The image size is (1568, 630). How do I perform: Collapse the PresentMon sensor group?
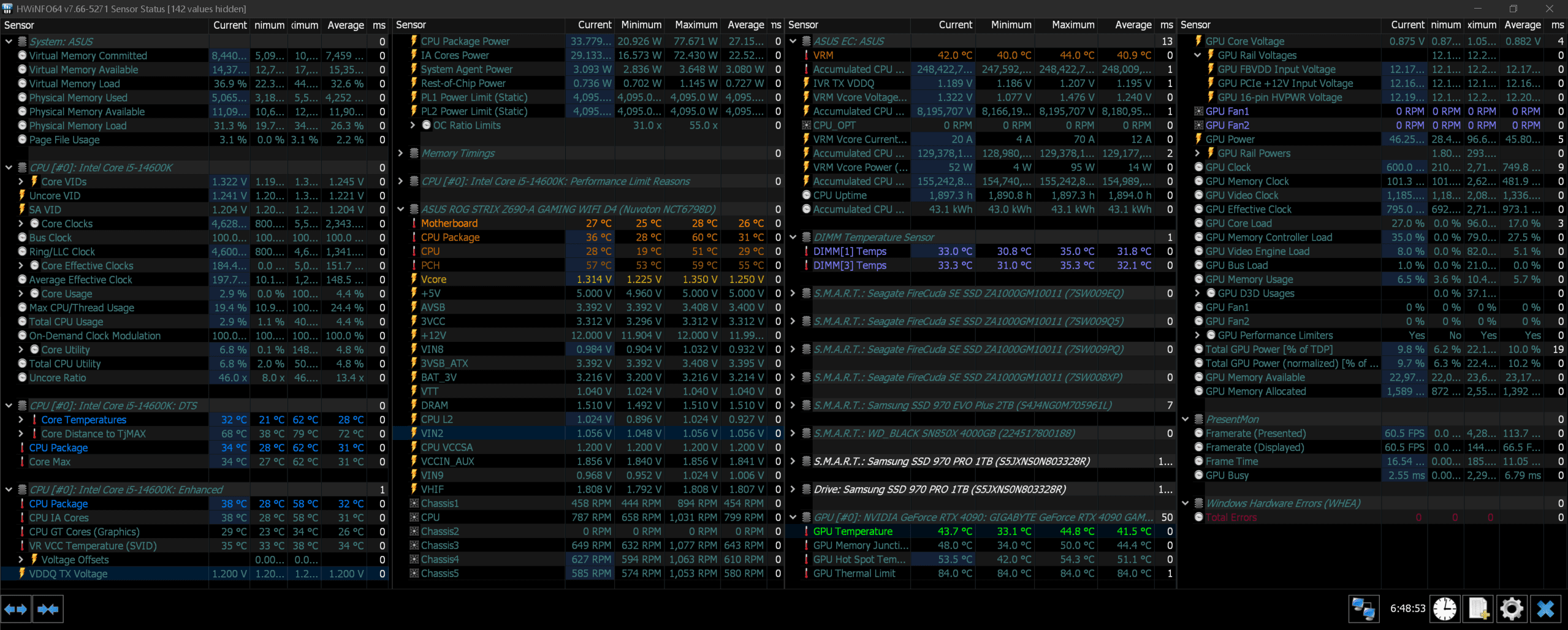coord(1185,419)
